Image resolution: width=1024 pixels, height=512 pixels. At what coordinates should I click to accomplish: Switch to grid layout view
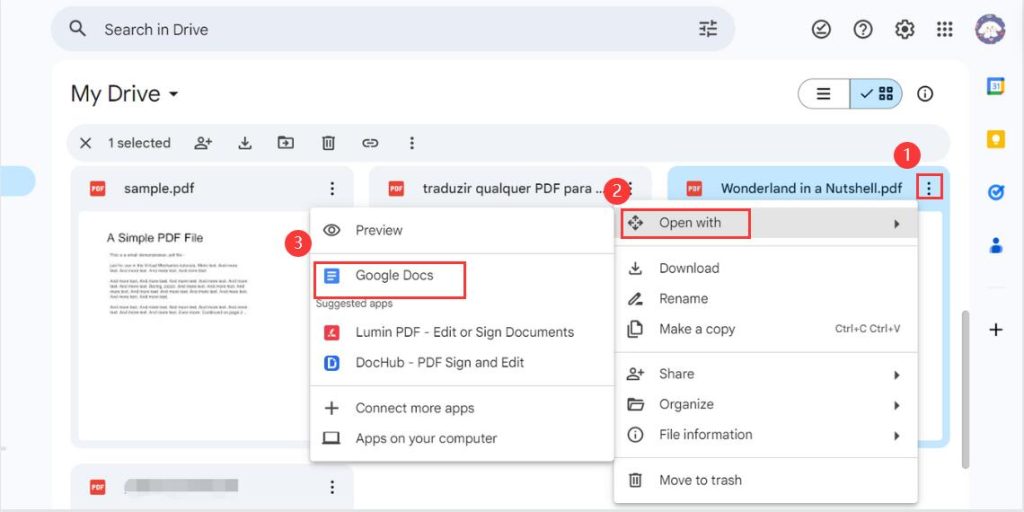coord(876,94)
